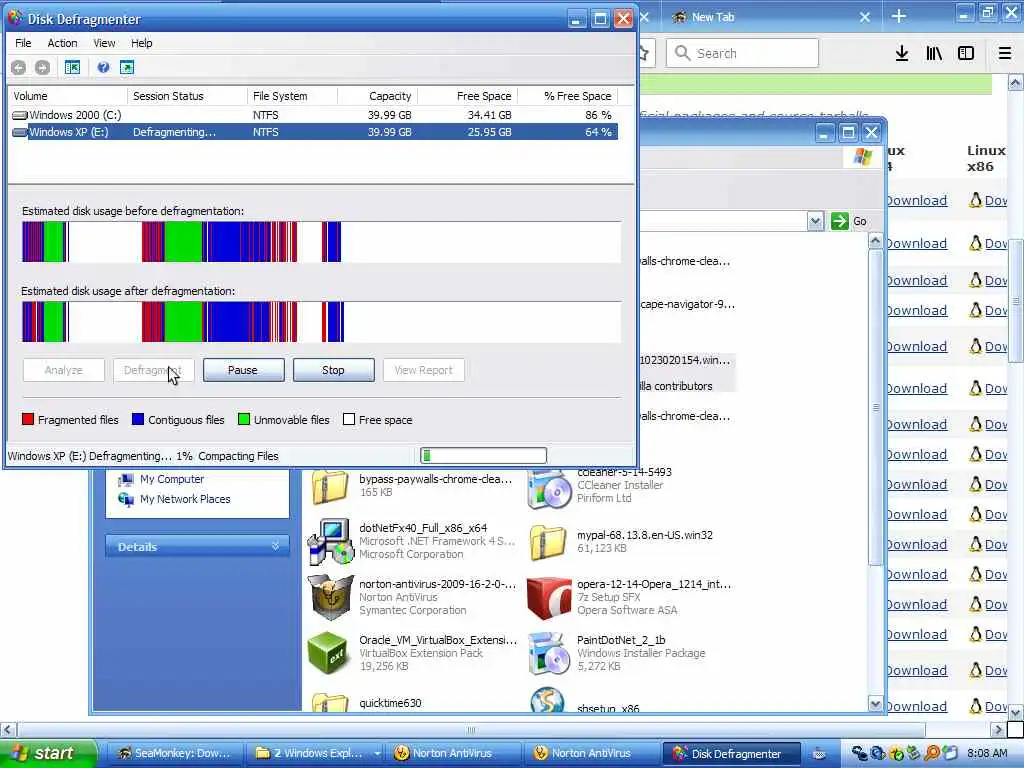Viewport: 1024px width, 768px height.
Task: Open the Action menu
Action: point(62,43)
